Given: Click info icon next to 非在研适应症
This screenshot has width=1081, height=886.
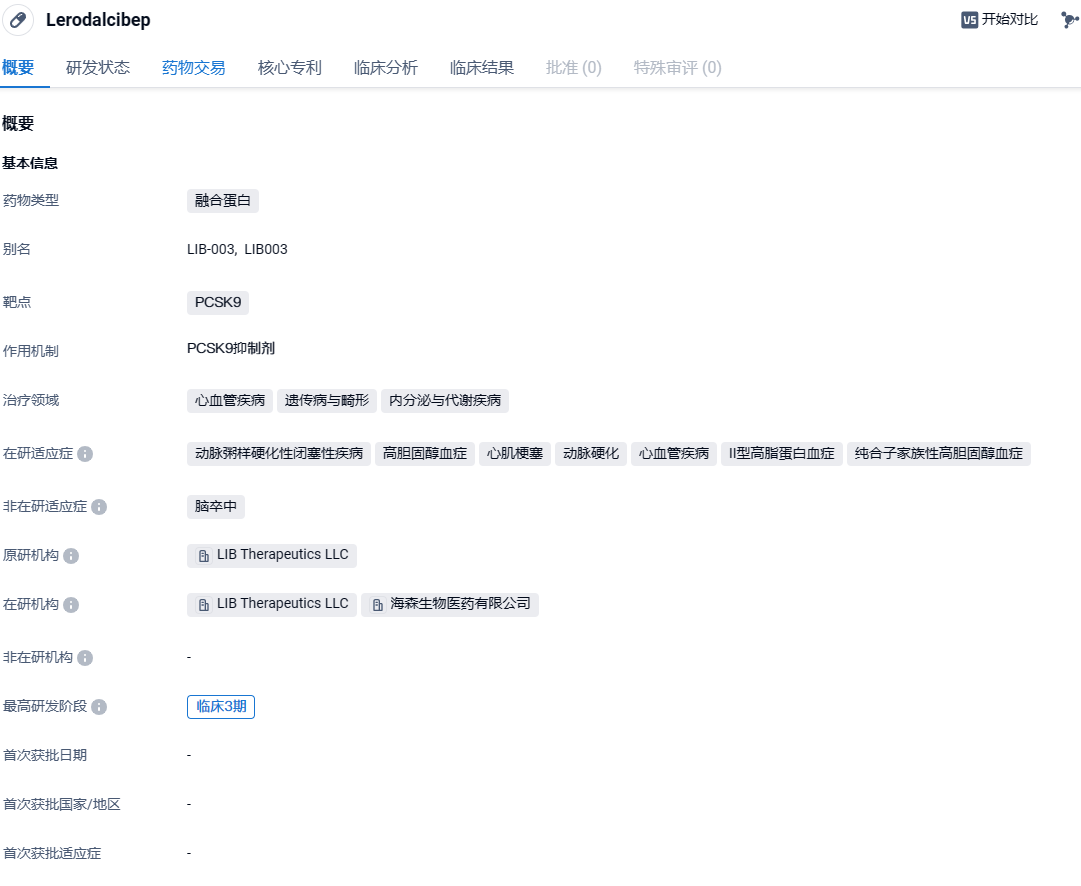Looking at the screenshot, I should point(99,507).
